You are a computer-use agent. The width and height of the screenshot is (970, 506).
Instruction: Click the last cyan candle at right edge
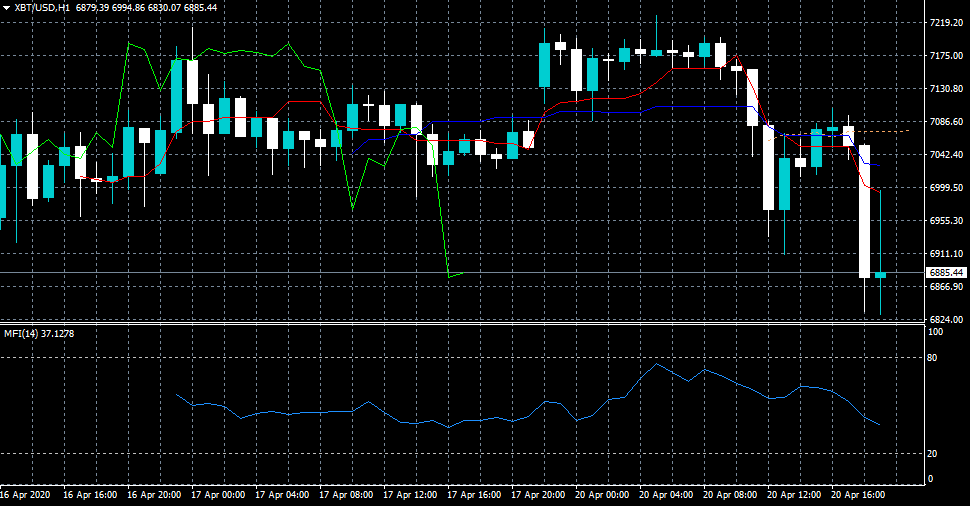tap(880, 274)
